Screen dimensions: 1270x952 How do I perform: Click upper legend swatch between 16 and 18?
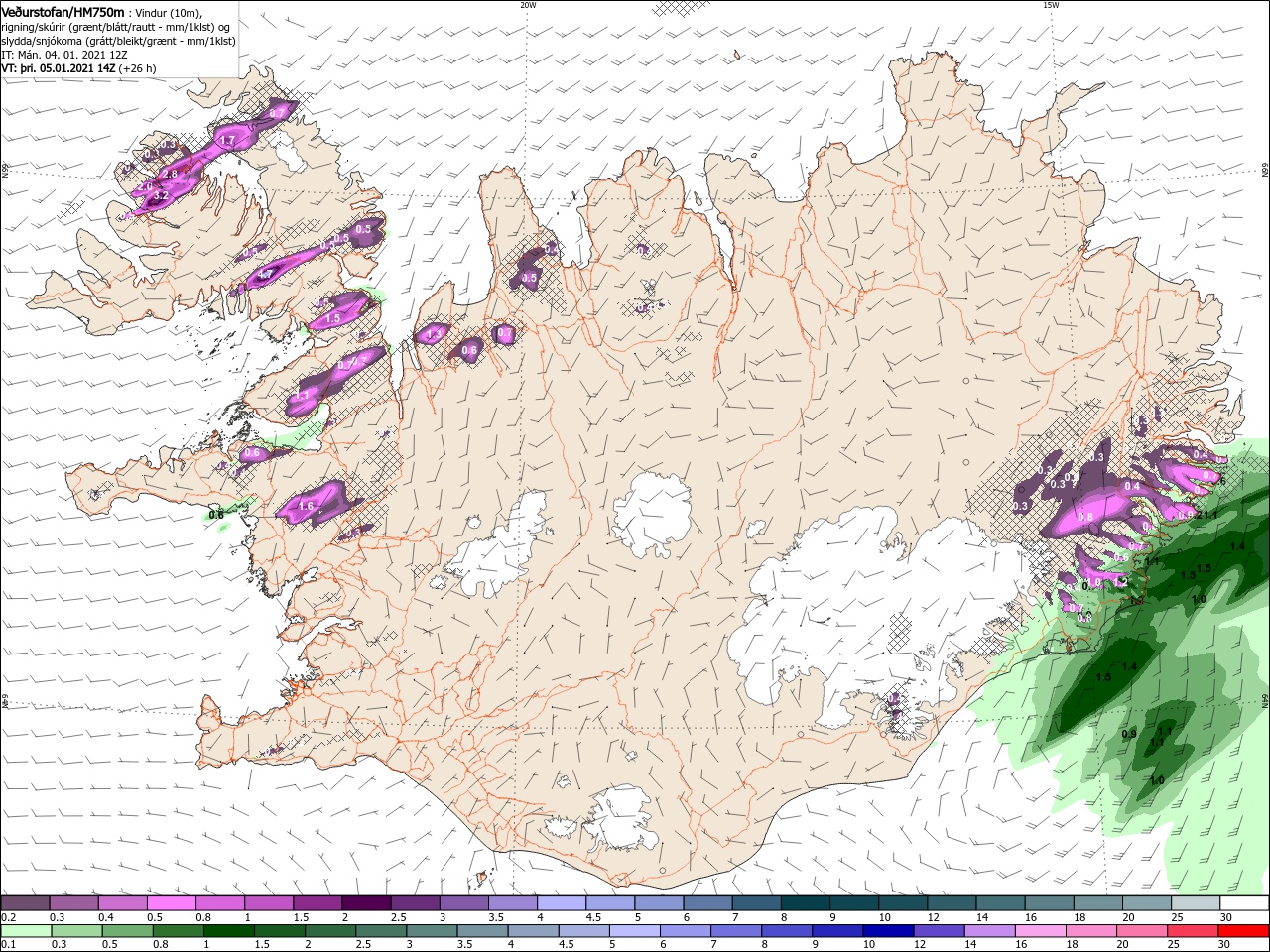point(1048,902)
